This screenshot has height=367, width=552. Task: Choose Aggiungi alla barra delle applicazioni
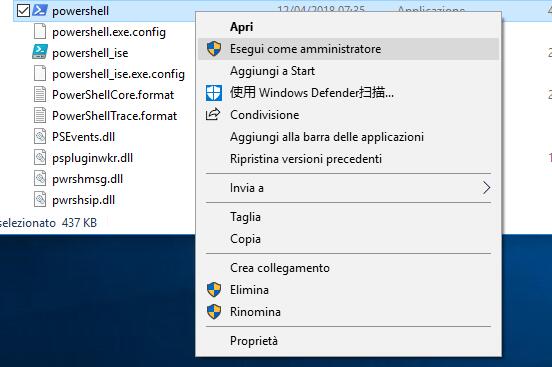(349, 137)
